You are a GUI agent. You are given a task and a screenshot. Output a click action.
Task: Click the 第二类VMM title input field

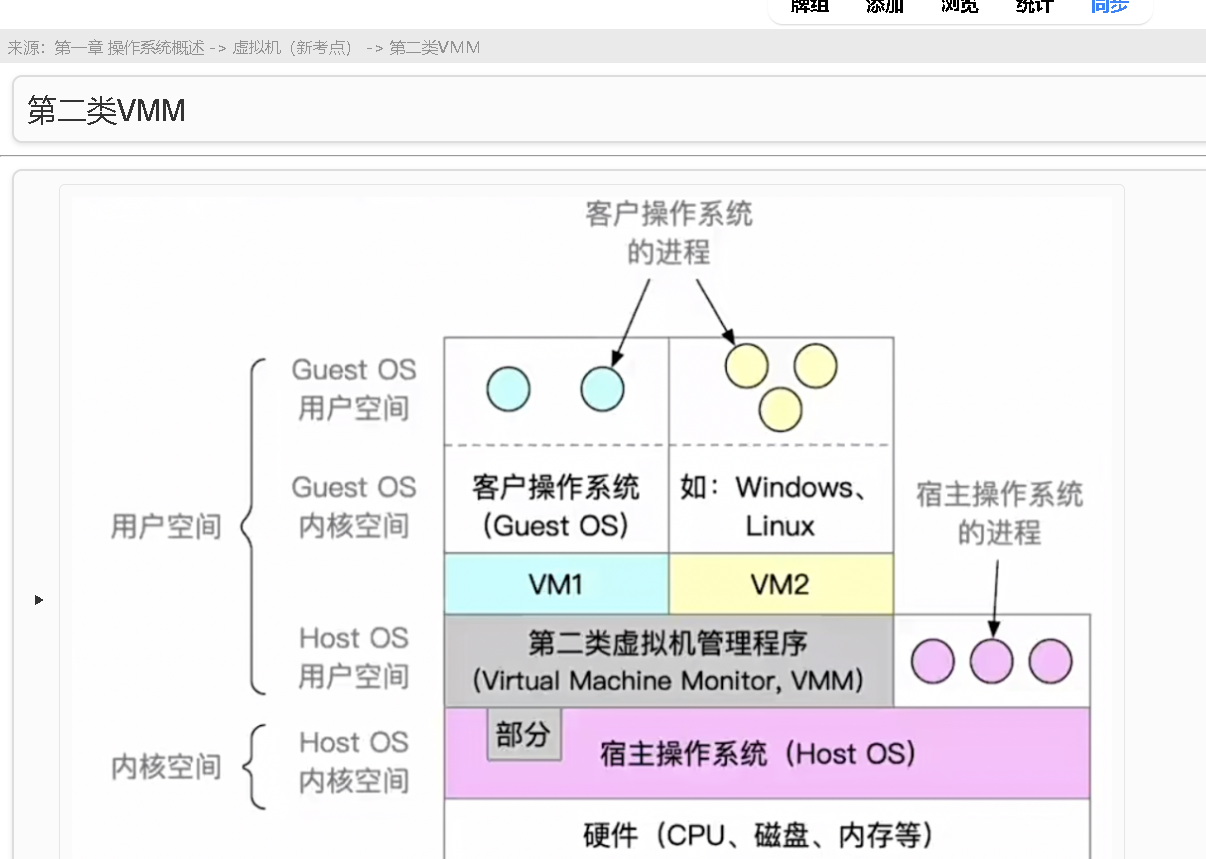[x=609, y=110]
